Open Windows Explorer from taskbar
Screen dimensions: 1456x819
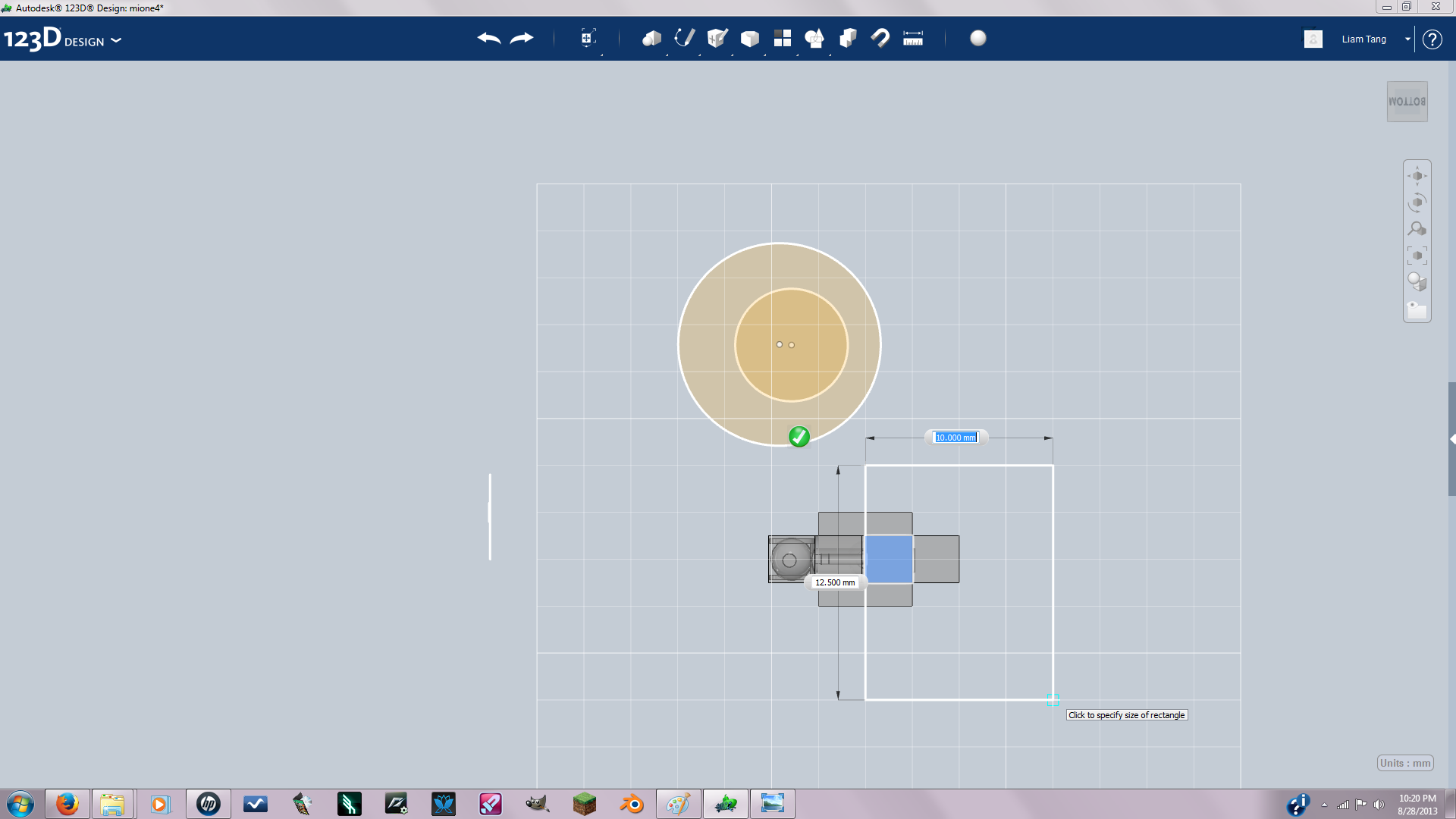point(112,804)
